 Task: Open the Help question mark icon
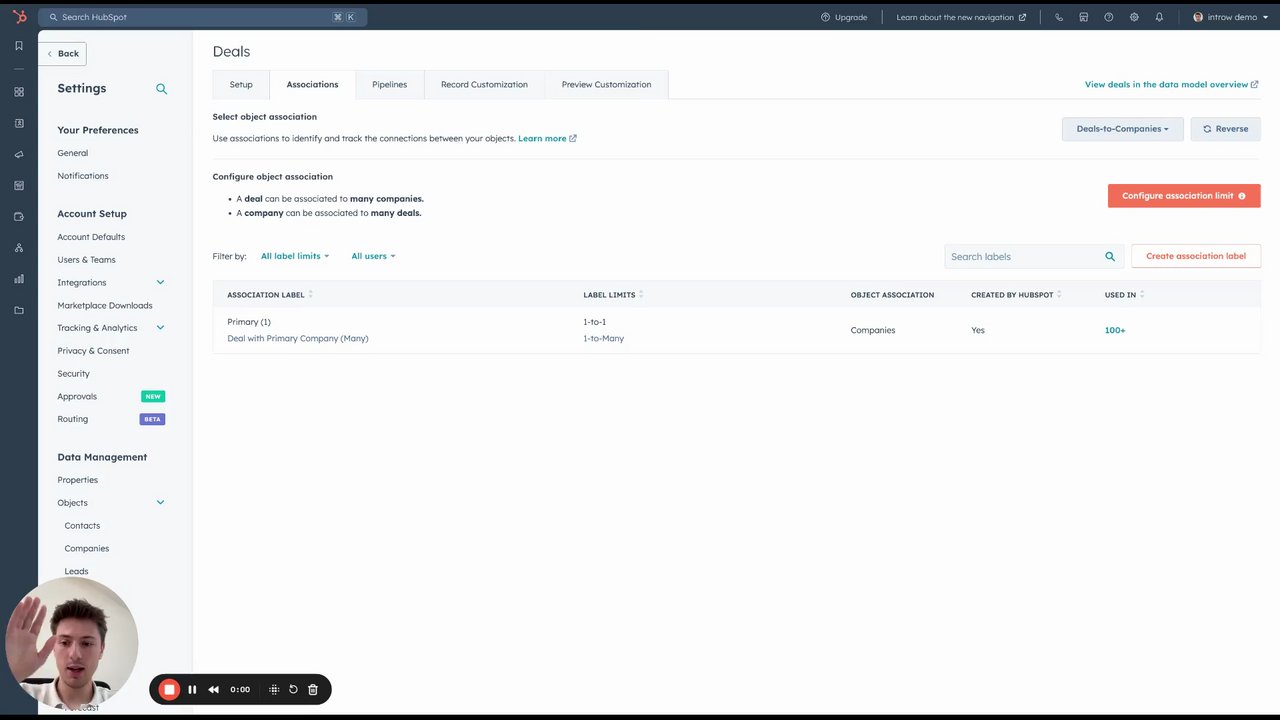click(1109, 17)
